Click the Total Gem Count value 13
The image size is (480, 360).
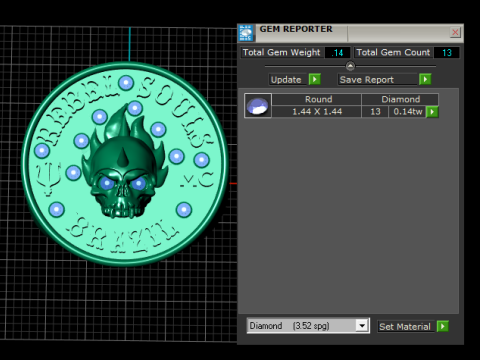[x=447, y=52]
